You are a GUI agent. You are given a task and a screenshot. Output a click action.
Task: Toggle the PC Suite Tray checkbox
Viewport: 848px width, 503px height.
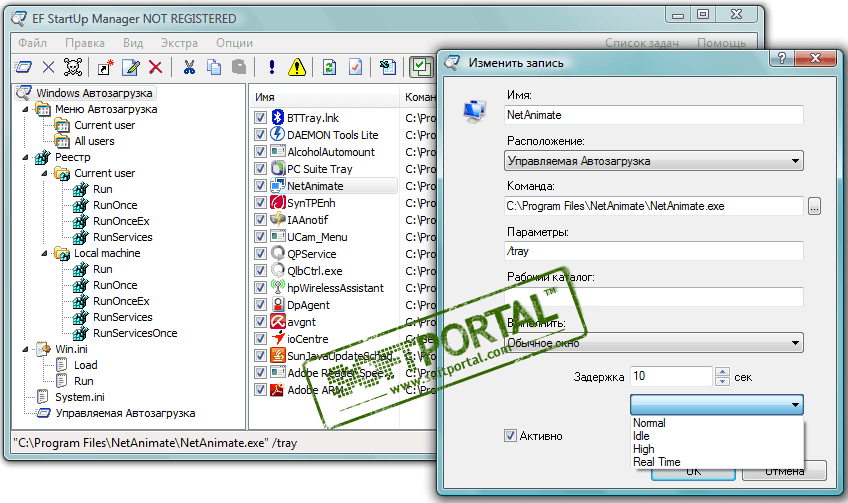tap(260, 168)
